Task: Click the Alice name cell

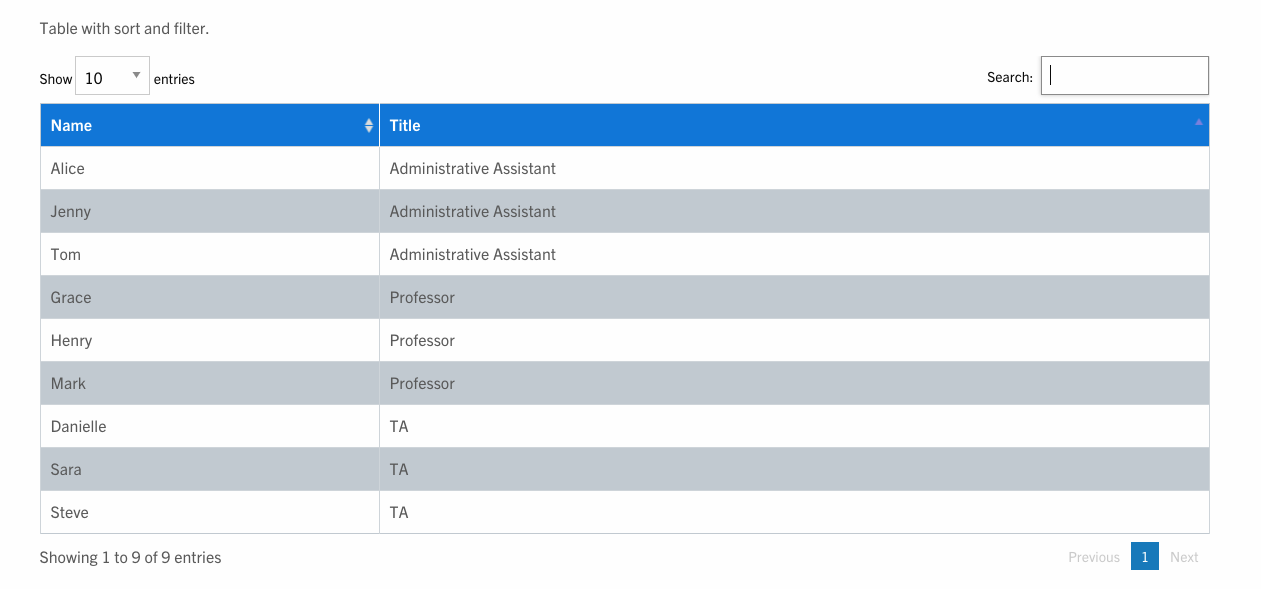Action: tap(68, 169)
